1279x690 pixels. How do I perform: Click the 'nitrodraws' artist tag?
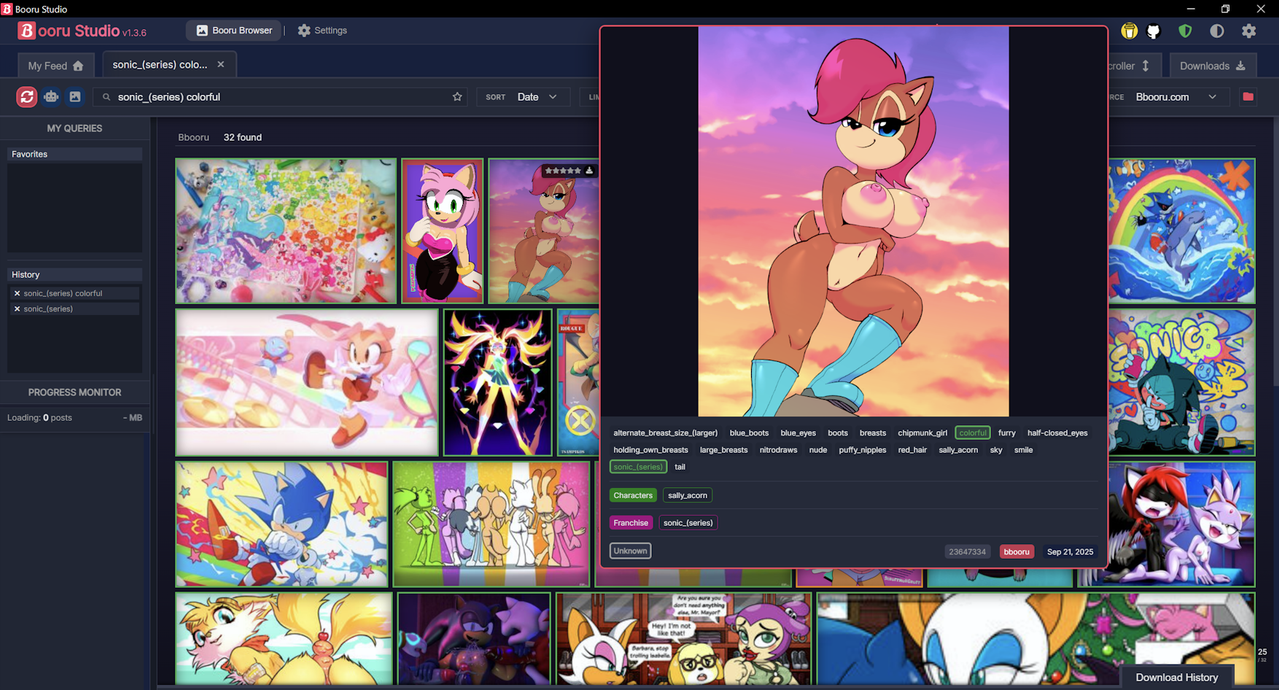point(778,450)
